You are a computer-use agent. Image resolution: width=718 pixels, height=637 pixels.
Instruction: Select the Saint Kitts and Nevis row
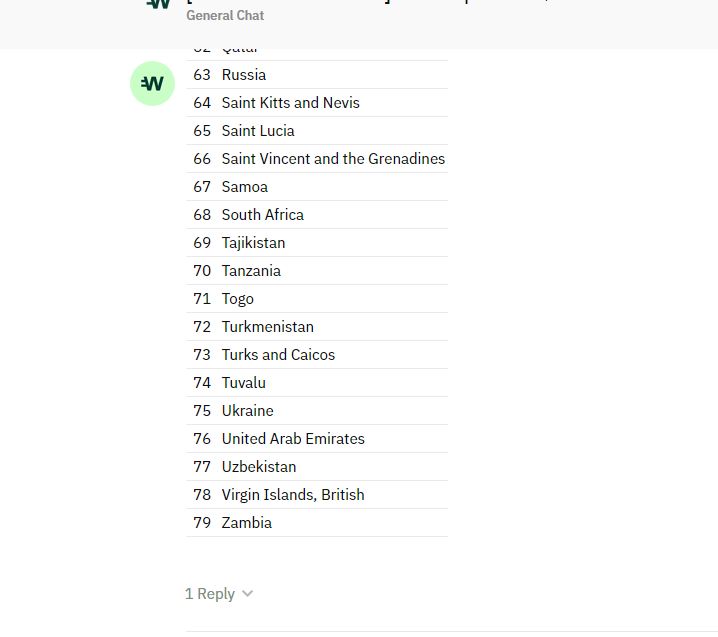[x=317, y=103]
